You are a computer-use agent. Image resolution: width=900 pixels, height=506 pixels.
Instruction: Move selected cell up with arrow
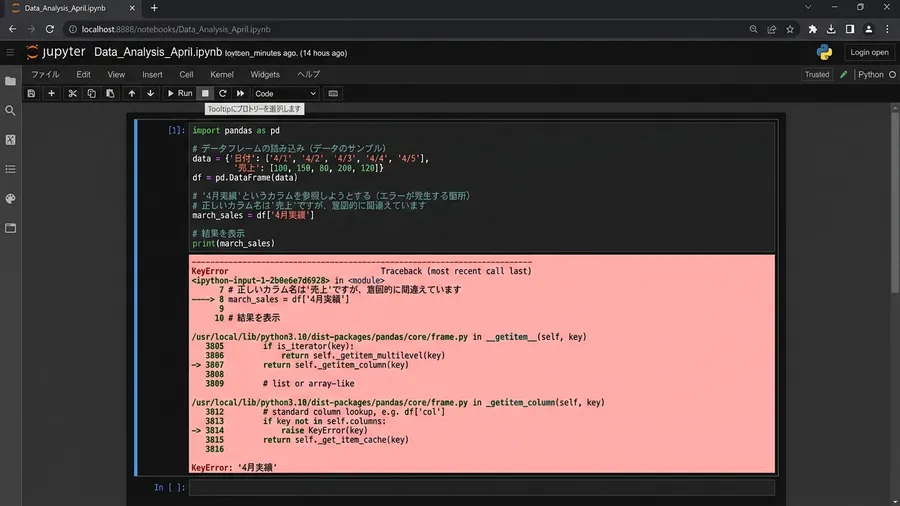[131, 94]
